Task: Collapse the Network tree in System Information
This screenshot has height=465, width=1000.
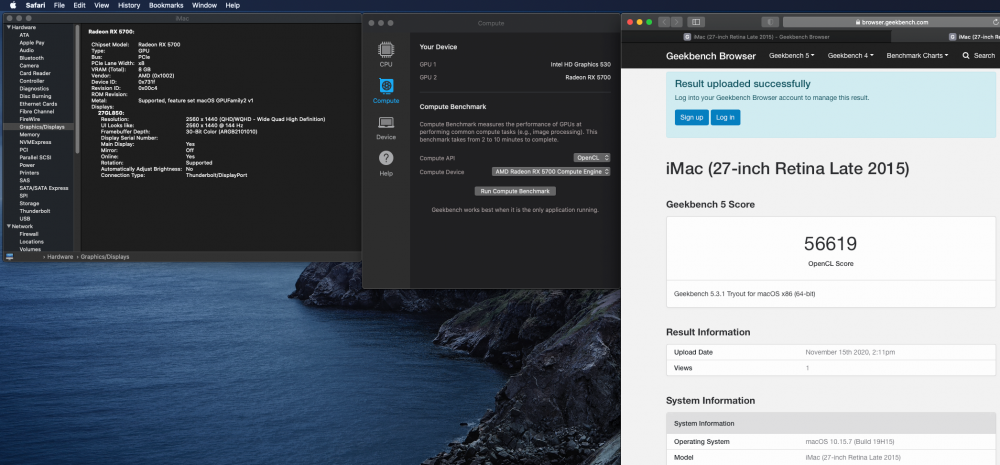Action: point(8,226)
